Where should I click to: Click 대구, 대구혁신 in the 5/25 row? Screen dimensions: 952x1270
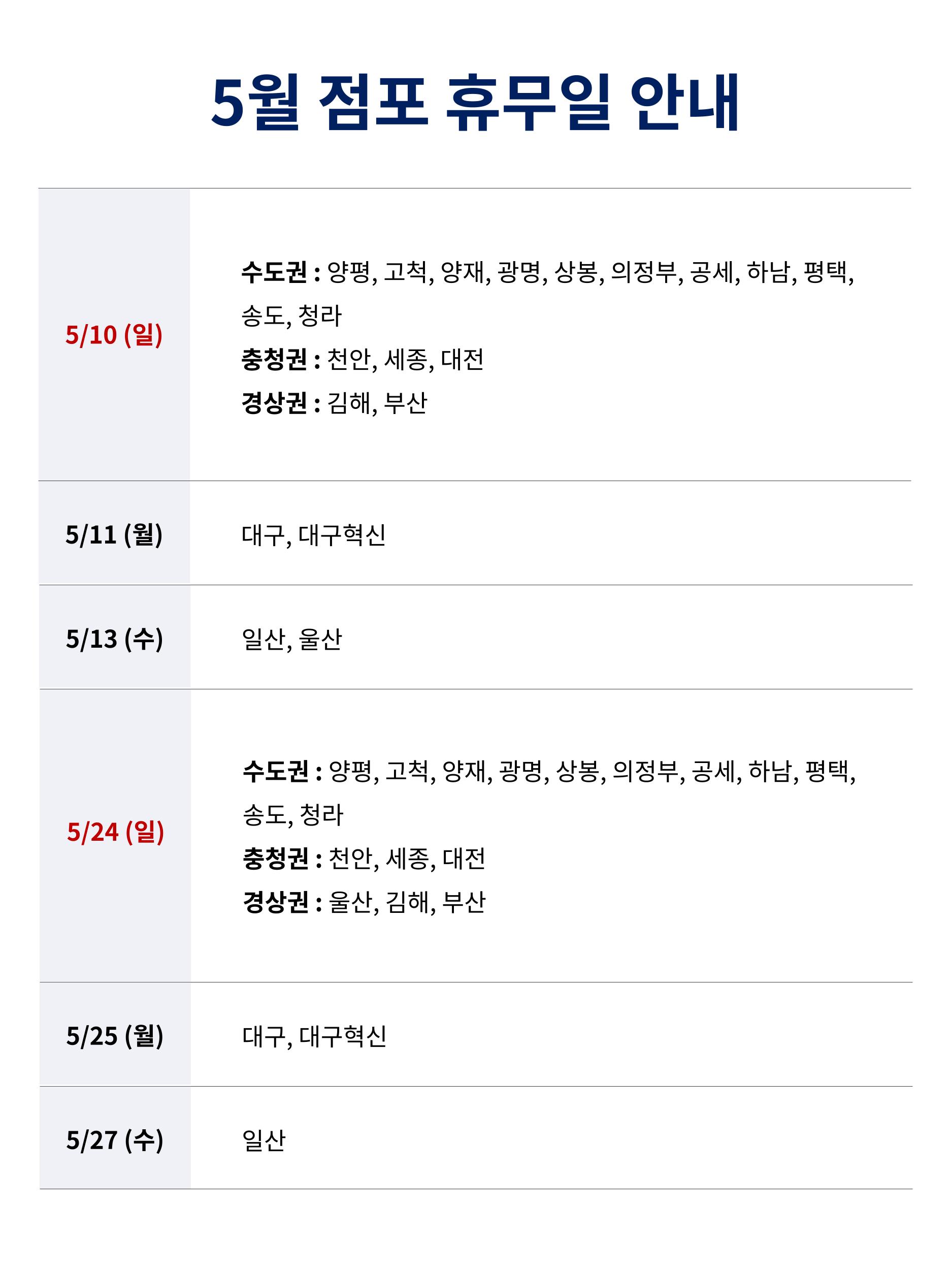314,1036
